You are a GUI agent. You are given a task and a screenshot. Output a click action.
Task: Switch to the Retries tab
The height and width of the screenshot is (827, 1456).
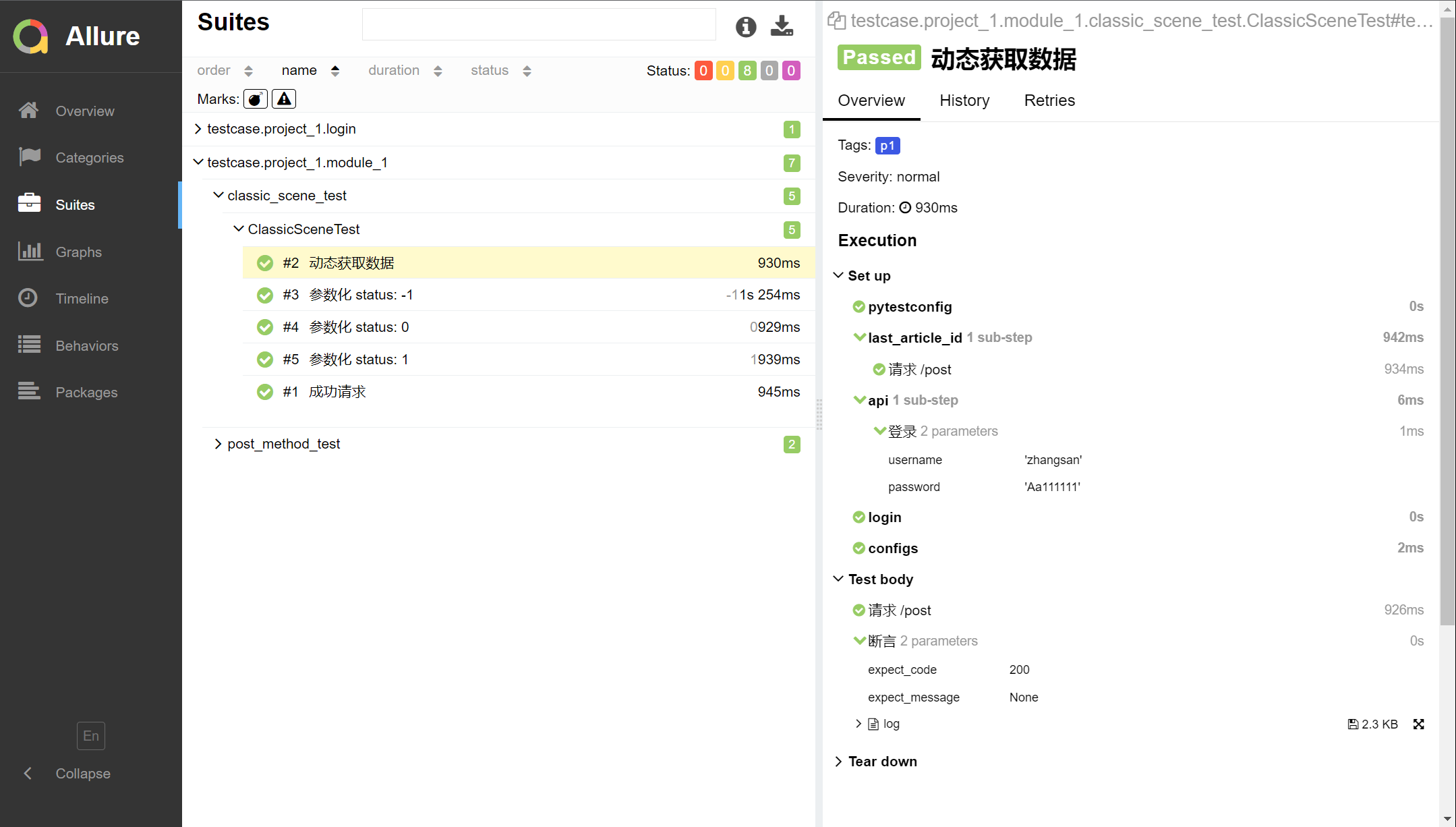(x=1049, y=101)
